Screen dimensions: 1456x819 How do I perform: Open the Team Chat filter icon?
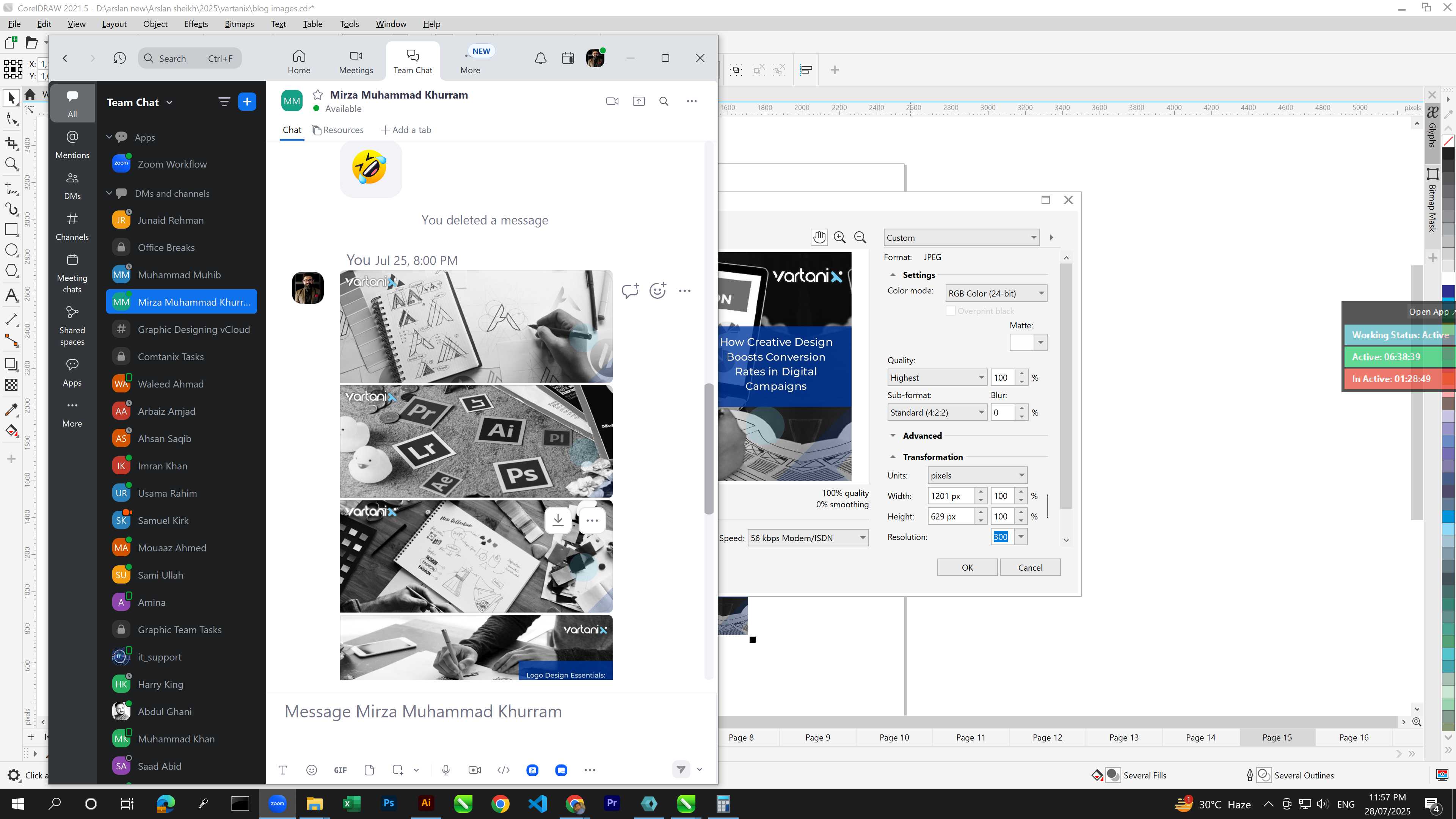coord(224,102)
